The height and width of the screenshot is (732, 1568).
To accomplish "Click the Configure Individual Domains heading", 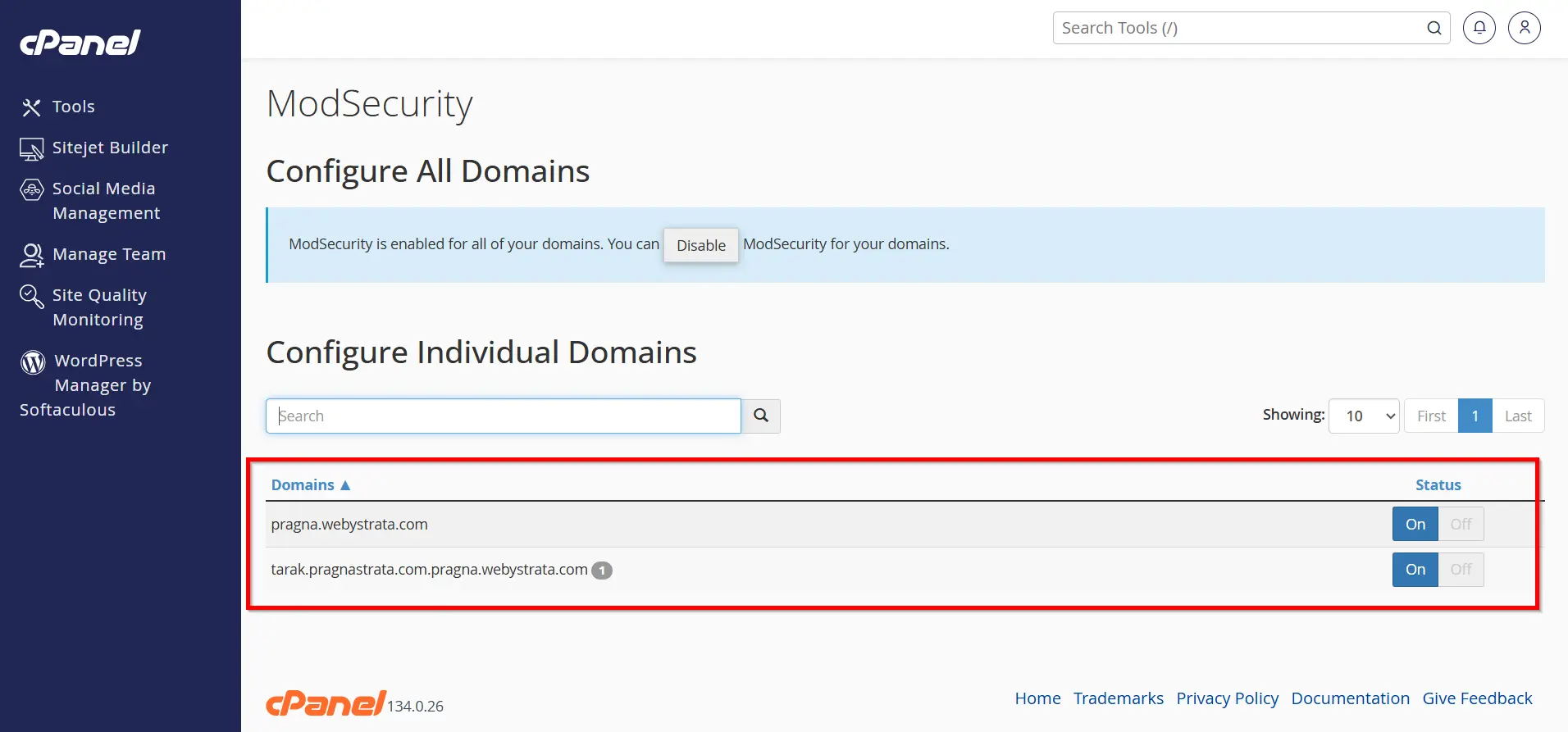I will point(481,352).
